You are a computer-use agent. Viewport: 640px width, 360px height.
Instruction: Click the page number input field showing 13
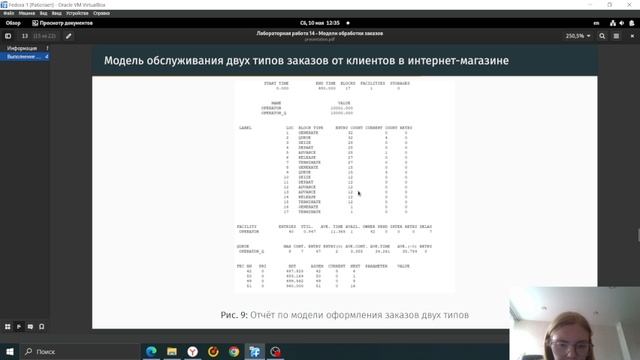point(25,36)
